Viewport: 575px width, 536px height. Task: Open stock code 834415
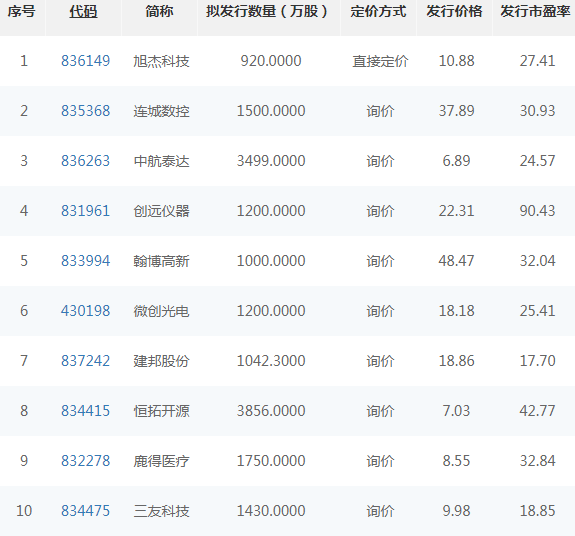pos(85,411)
